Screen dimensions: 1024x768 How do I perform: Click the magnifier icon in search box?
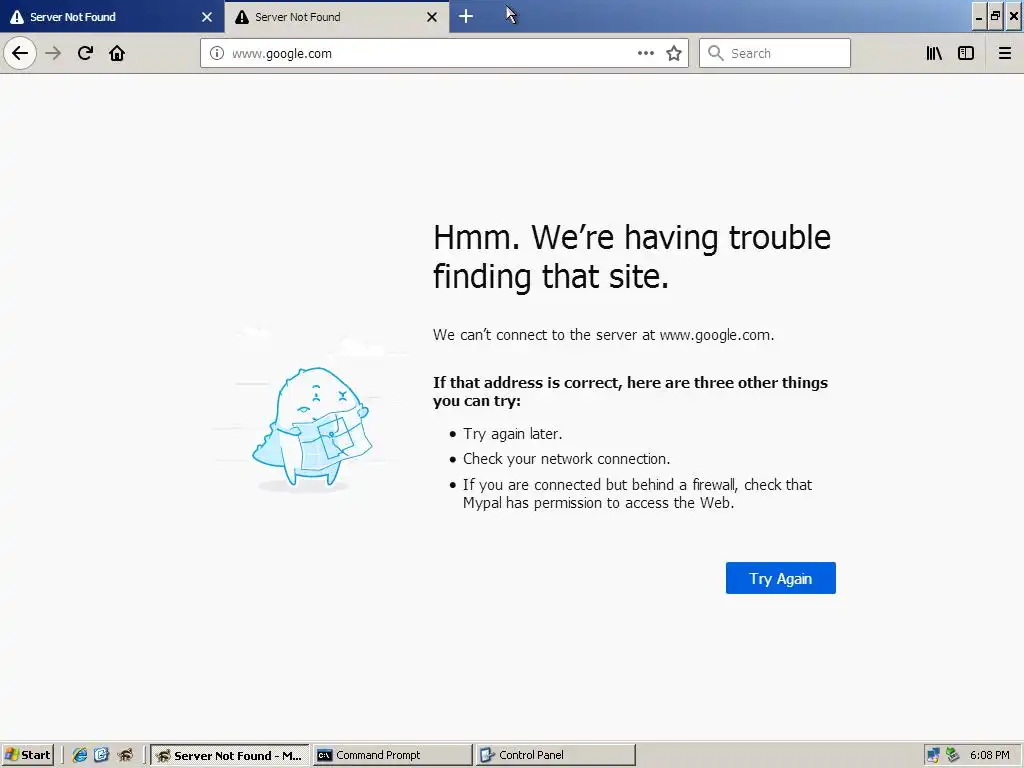click(x=716, y=53)
